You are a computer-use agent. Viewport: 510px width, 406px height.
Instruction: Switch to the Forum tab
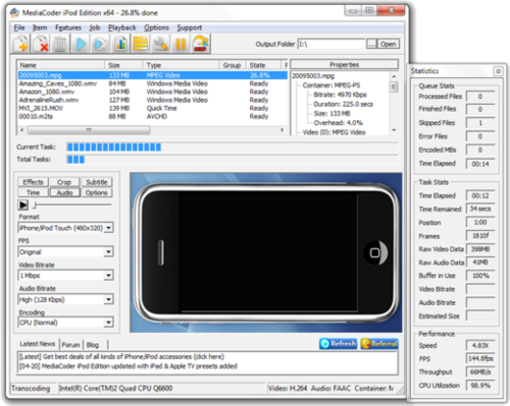pos(71,345)
